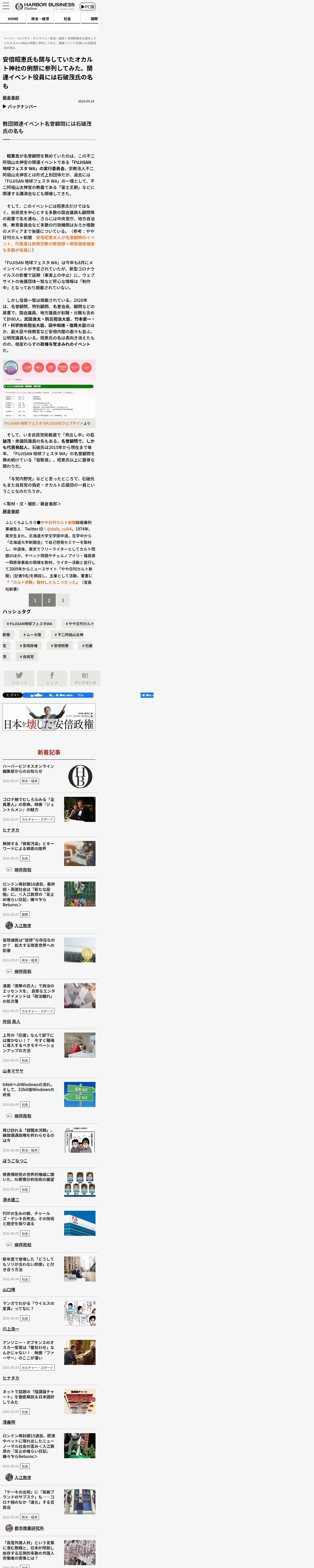Image resolution: width=314 pixels, height=1568 pixels.
Task: Click the 政治・経済 breadcrumb link
Action: pos(57,38)
